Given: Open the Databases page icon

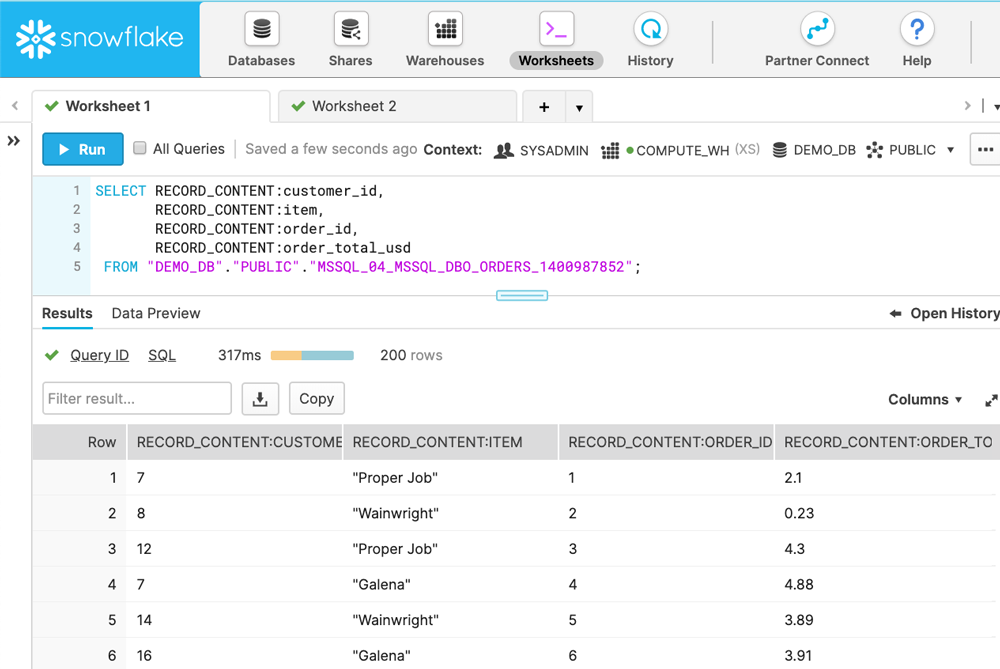Looking at the screenshot, I should [261, 29].
